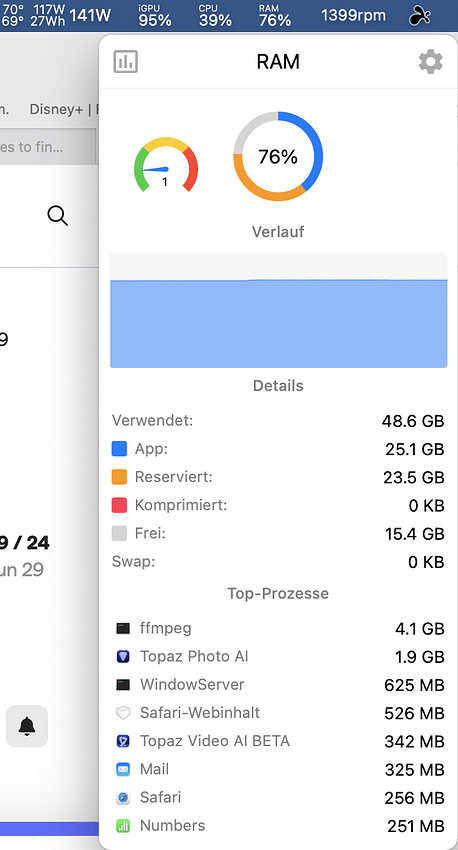458x850 pixels.
Task: Click the notification bell button
Action: [27, 726]
